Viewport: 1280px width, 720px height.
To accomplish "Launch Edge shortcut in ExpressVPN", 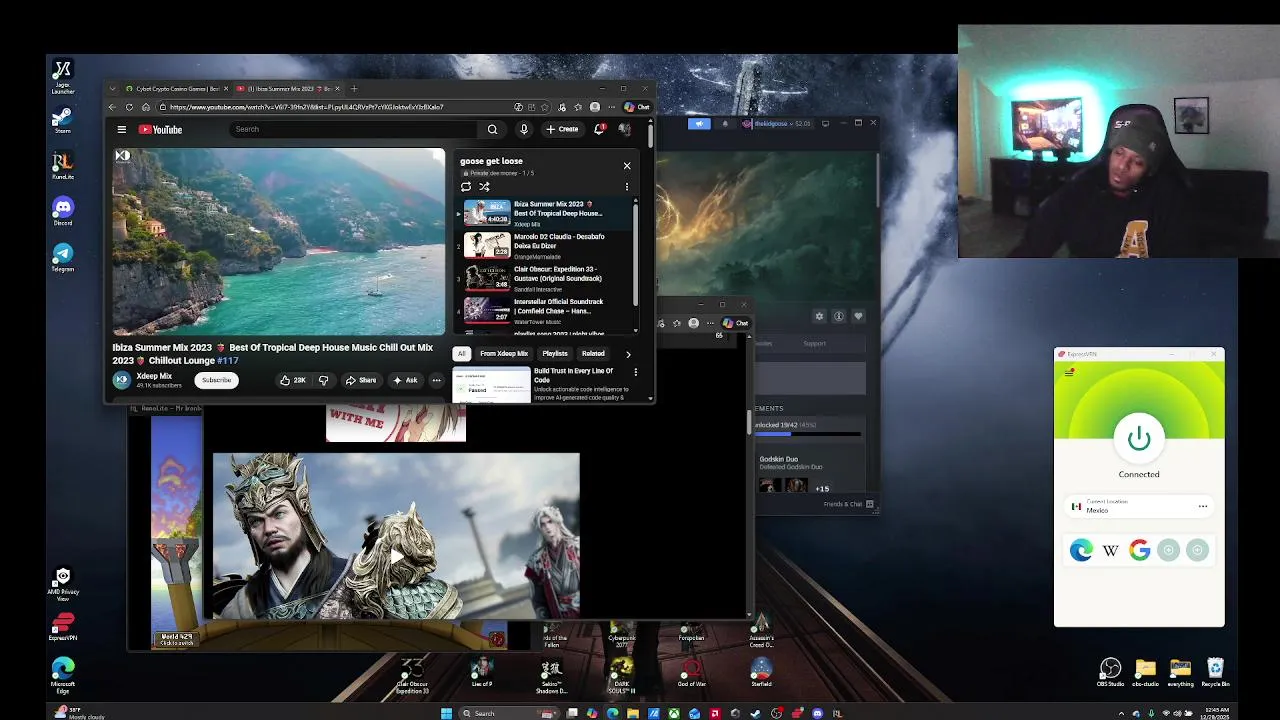I will [1081, 550].
